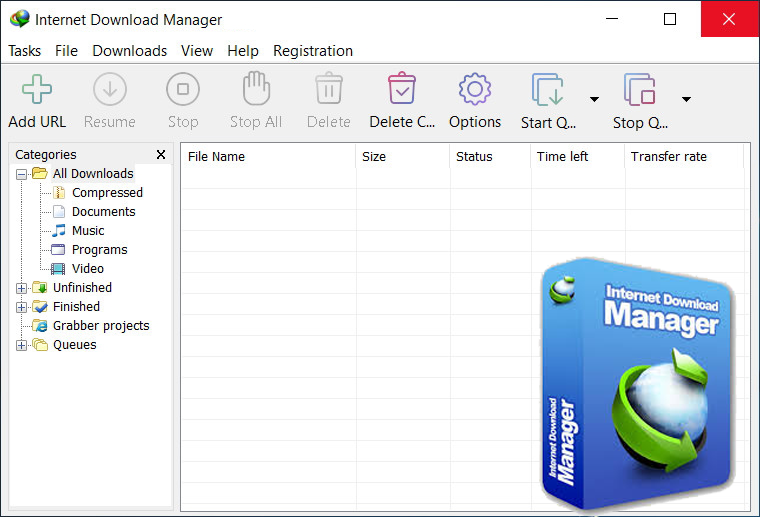Click the Stop All hand icon
Image resolution: width=760 pixels, height=517 pixels.
[256, 88]
